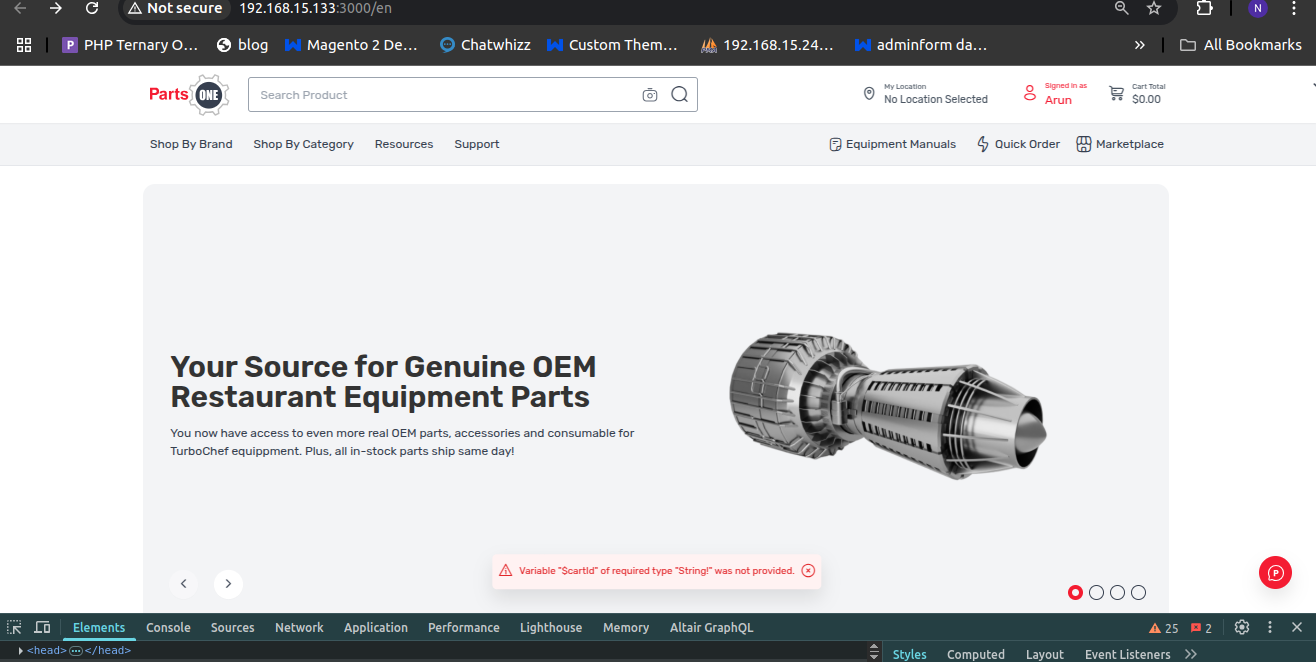
Task: Expand the hidden bookmarks chevron
Action: [1139, 45]
